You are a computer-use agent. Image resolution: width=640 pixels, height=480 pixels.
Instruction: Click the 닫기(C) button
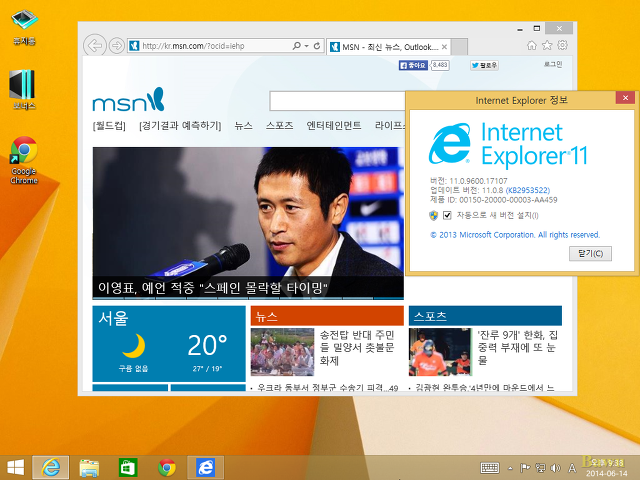[x=590, y=253]
